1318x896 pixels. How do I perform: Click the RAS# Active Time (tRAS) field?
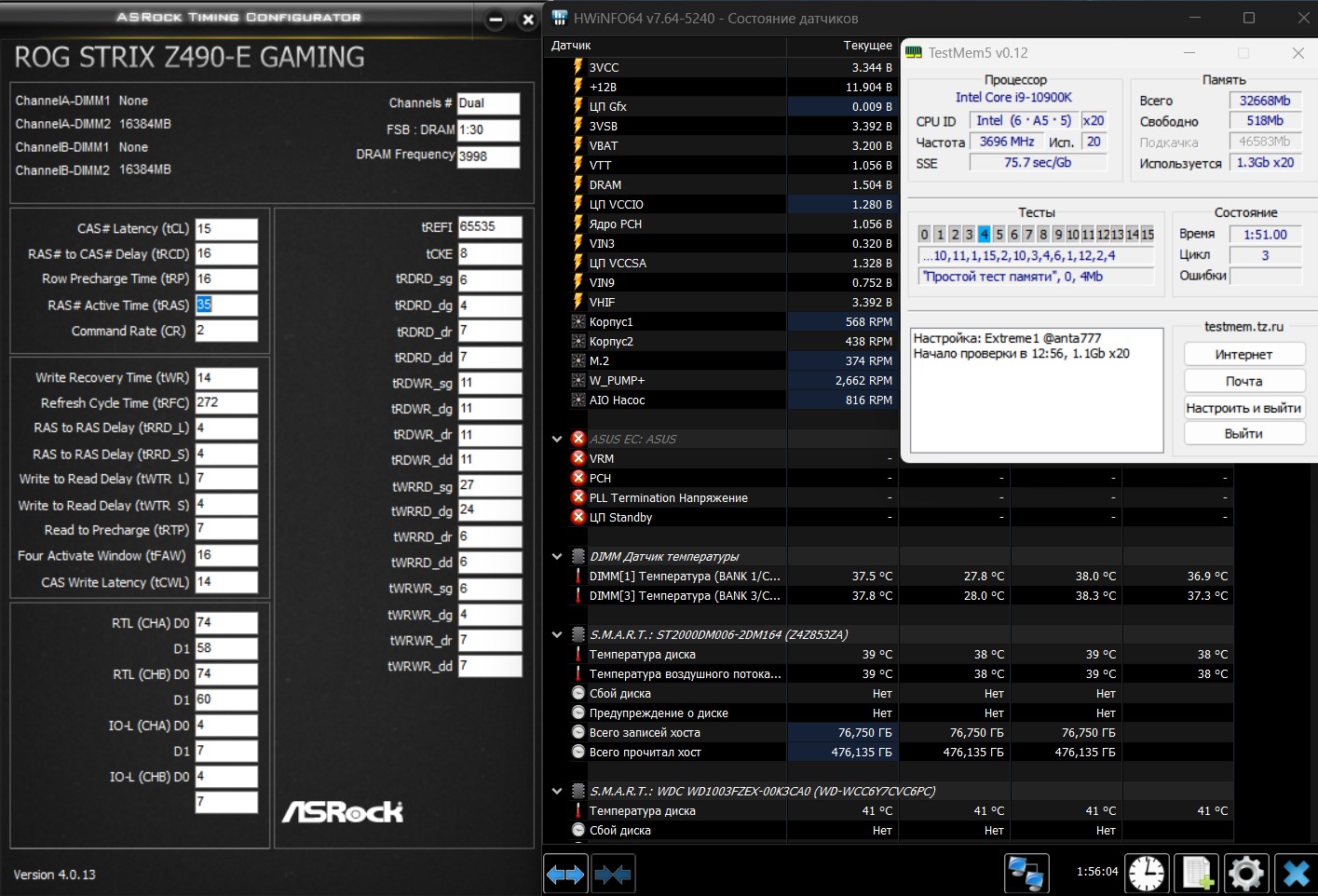point(226,305)
